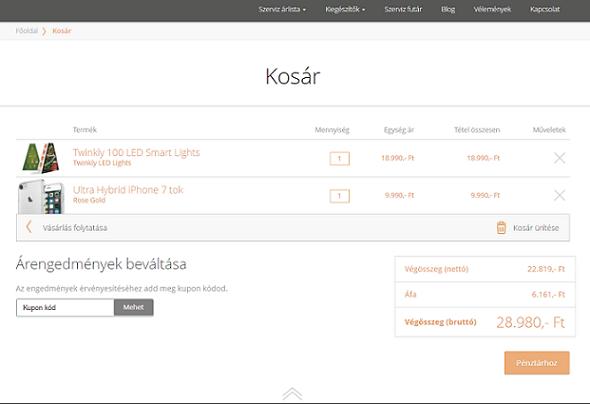Open the Szerviz futár menu item
This screenshot has height=405, width=590.
click(403, 9)
